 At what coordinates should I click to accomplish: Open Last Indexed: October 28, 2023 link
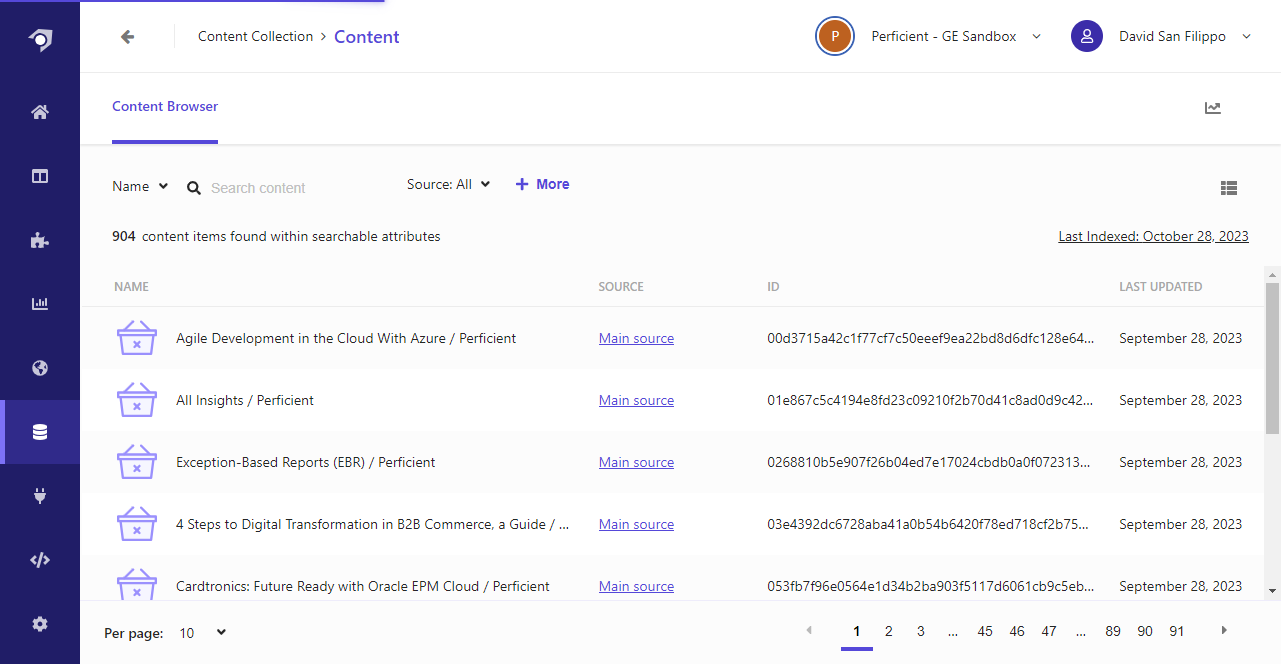(1152, 236)
